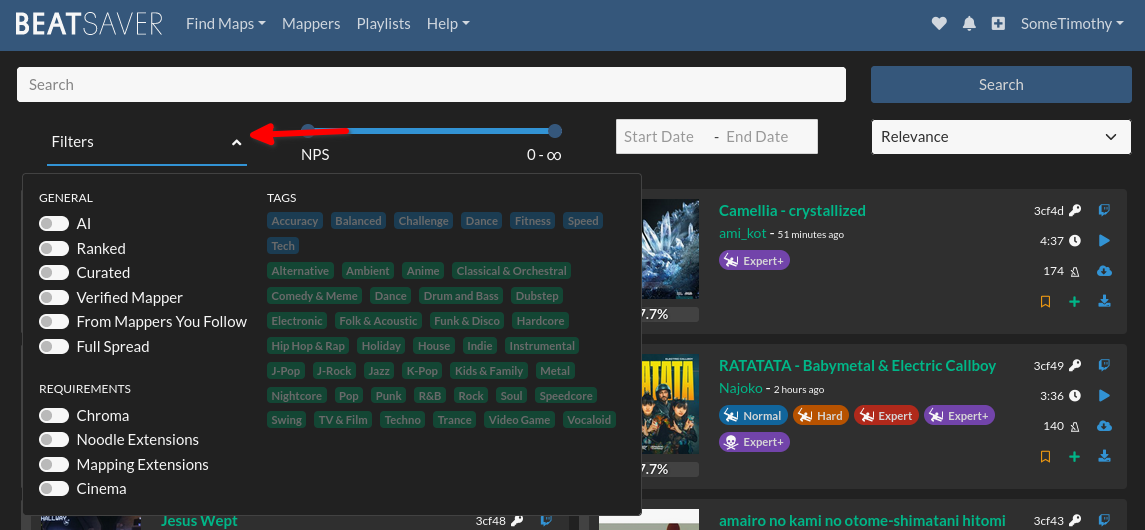Enable the Ranked filter toggle
The height and width of the screenshot is (530, 1145).
tap(54, 248)
